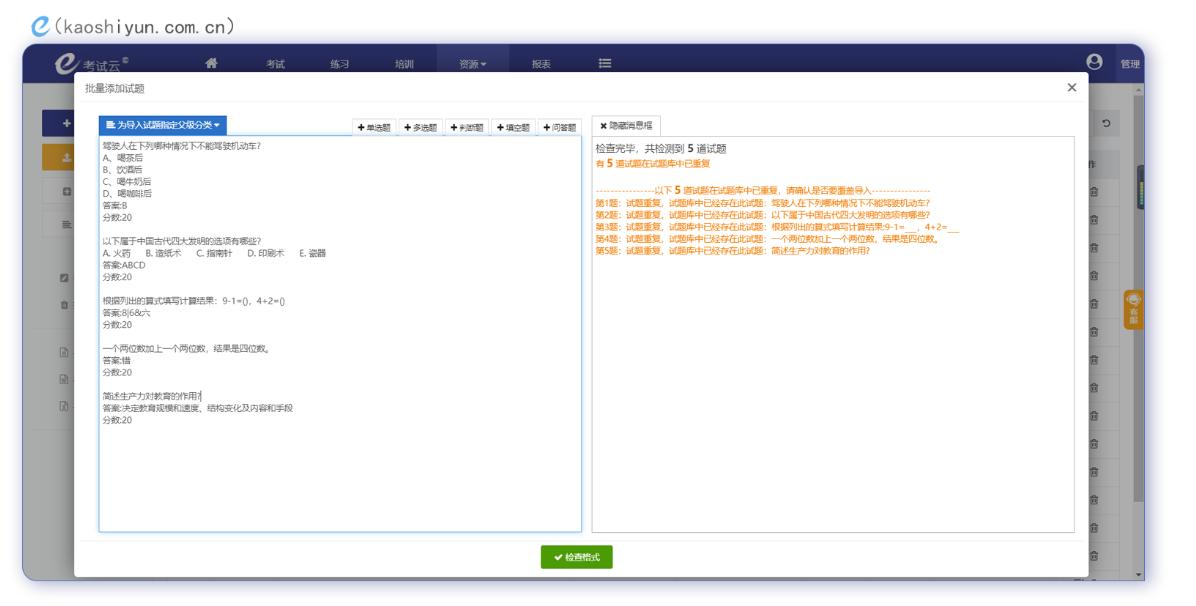The width and height of the screenshot is (1196, 606).
Task: Click the warning 有 5 道试题在试题库中已重复
Action: (x=653, y=163)
